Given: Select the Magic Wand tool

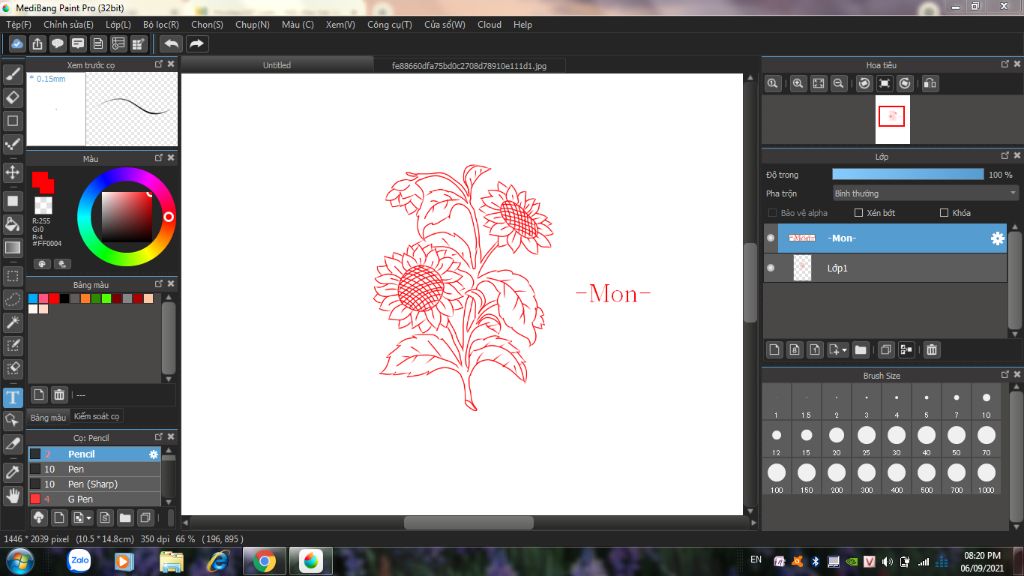Looking at the screenshot, I should click(x=12, y=323).
